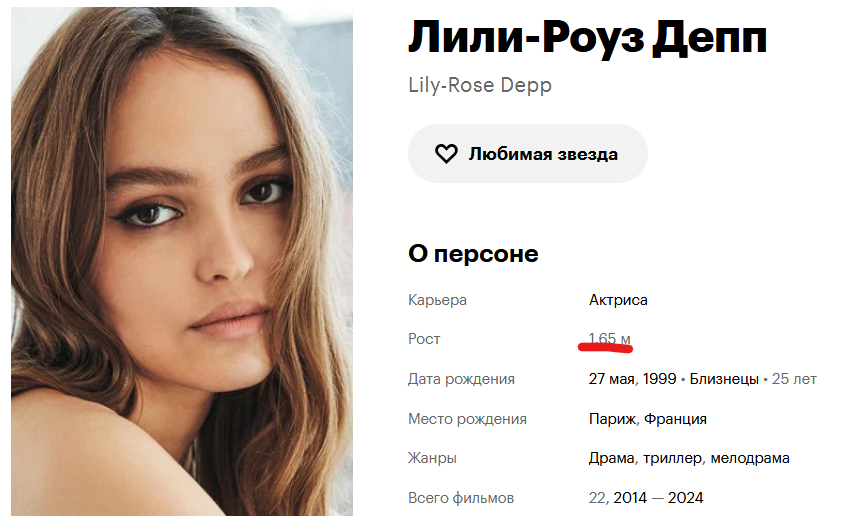Open the "Париж" birthplace link

point(611,419)
